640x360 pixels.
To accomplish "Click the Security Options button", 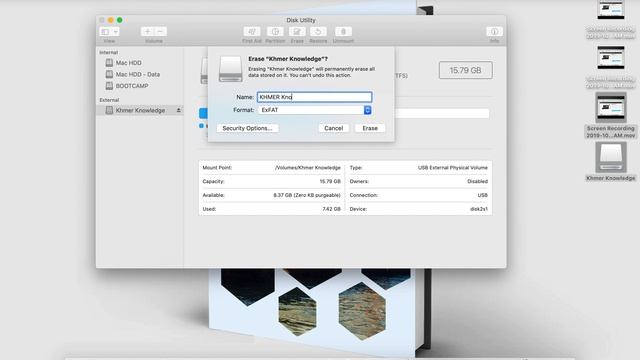I will pos(247,128).
